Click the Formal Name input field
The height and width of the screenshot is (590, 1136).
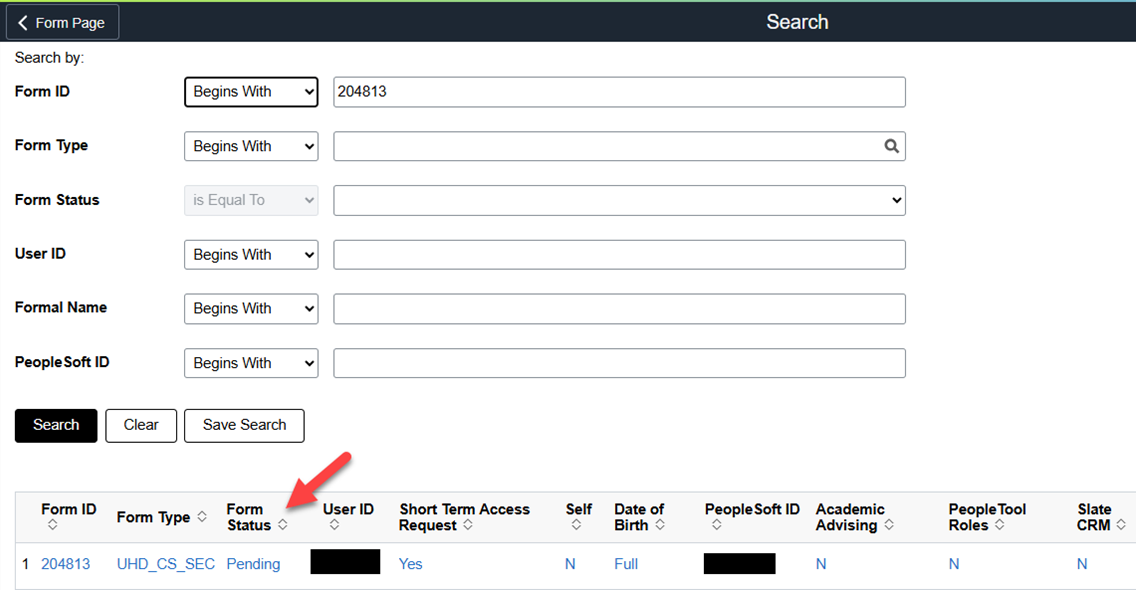tap(619, 309)
